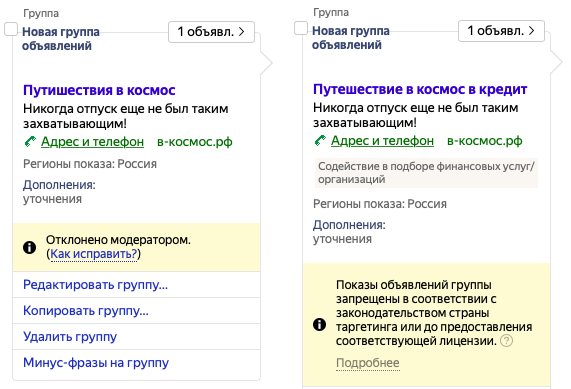This screenshot has width=571, height=389.
Task: Click the phone icon in the left ad
Action: (30, 141)
